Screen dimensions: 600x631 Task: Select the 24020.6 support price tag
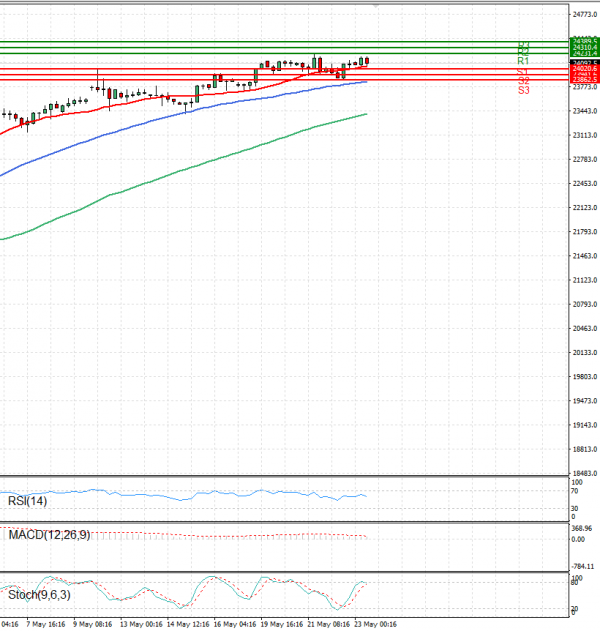click(585, 69)
